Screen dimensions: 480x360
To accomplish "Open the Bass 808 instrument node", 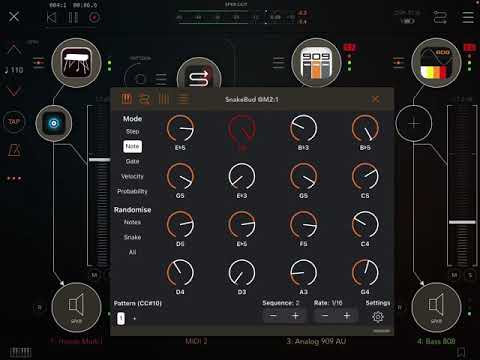I will point(436,63).
